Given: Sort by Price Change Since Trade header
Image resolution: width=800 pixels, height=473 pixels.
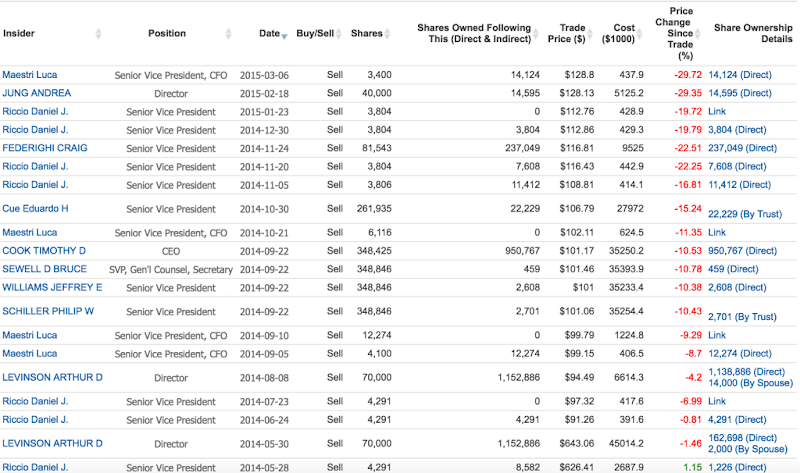Looking at the screenshot, I should coord(672,34).
